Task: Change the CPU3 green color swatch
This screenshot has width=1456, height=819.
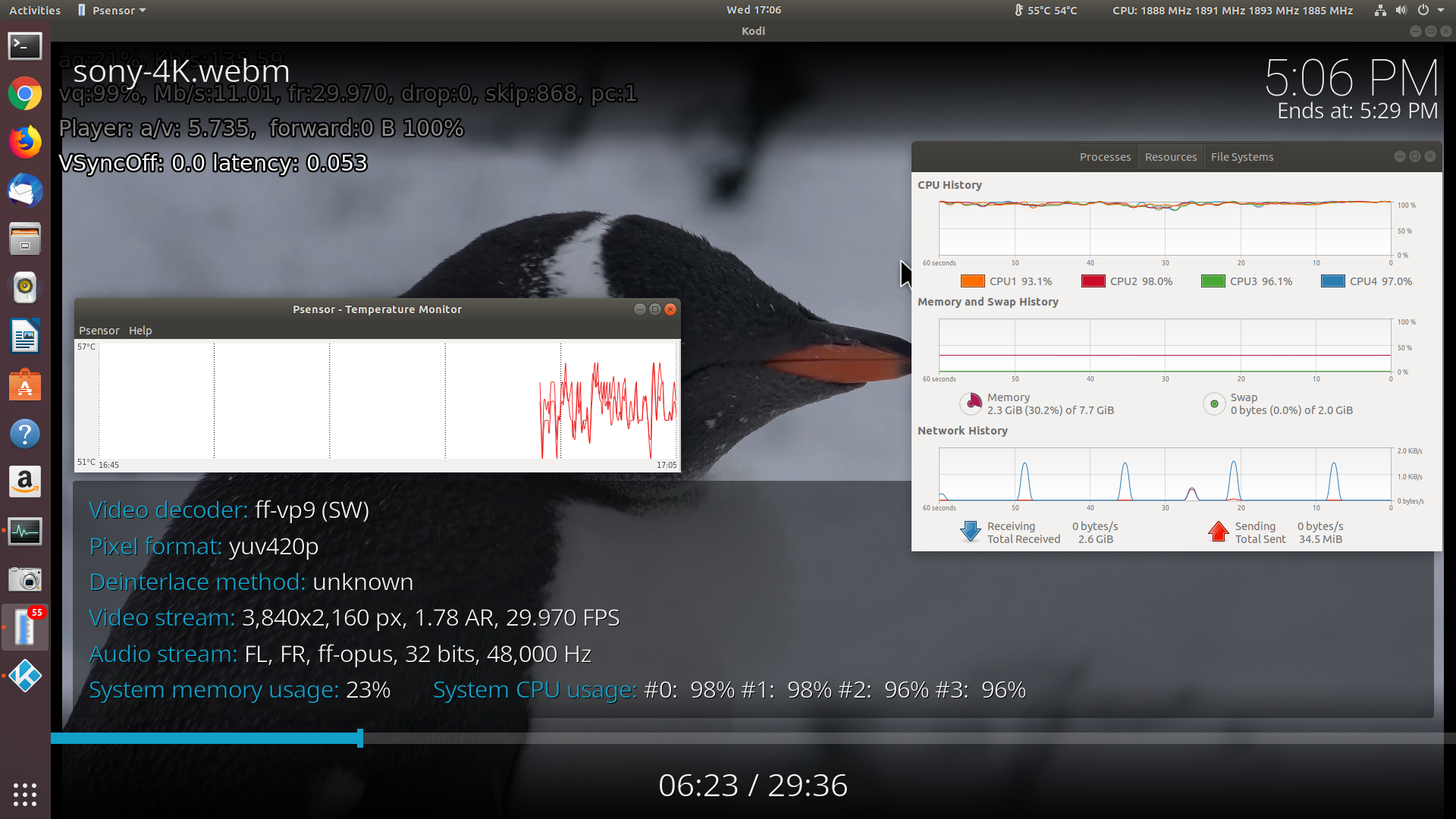Action: [x=1213, y=281]
